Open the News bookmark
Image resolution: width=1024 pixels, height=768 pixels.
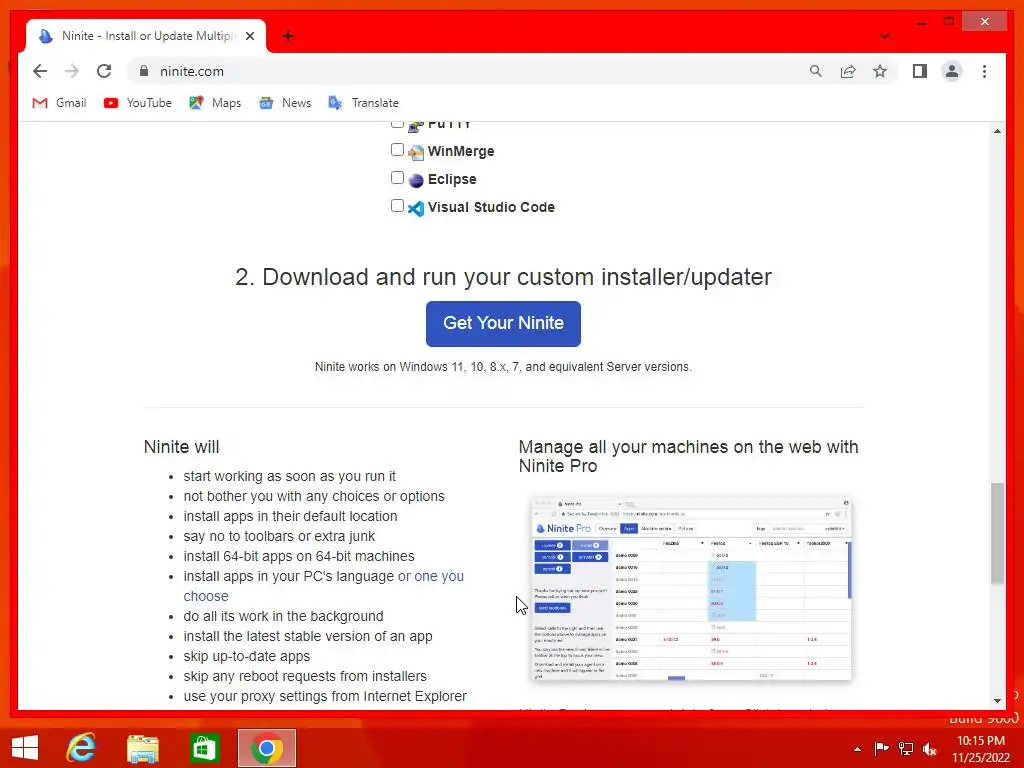285,103
